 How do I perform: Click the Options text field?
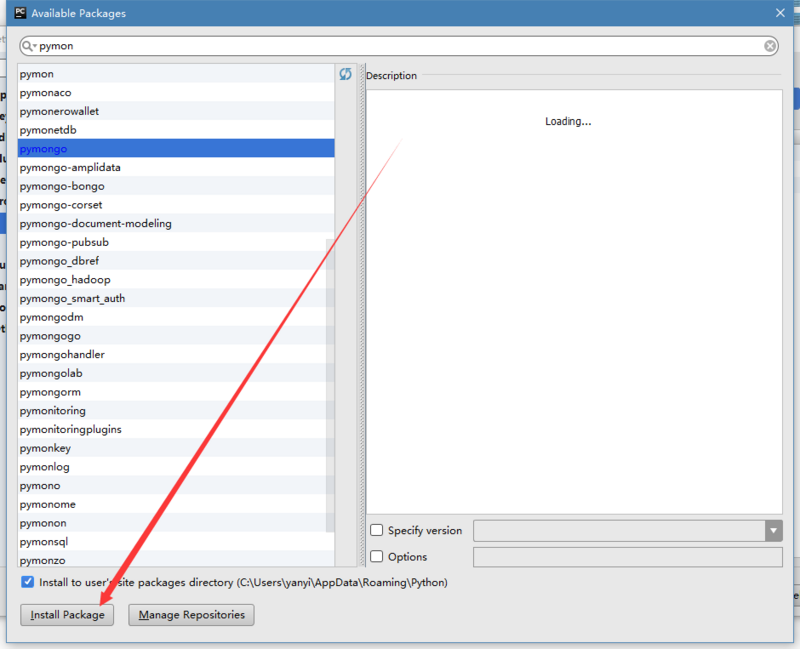(x=628, y=557)
